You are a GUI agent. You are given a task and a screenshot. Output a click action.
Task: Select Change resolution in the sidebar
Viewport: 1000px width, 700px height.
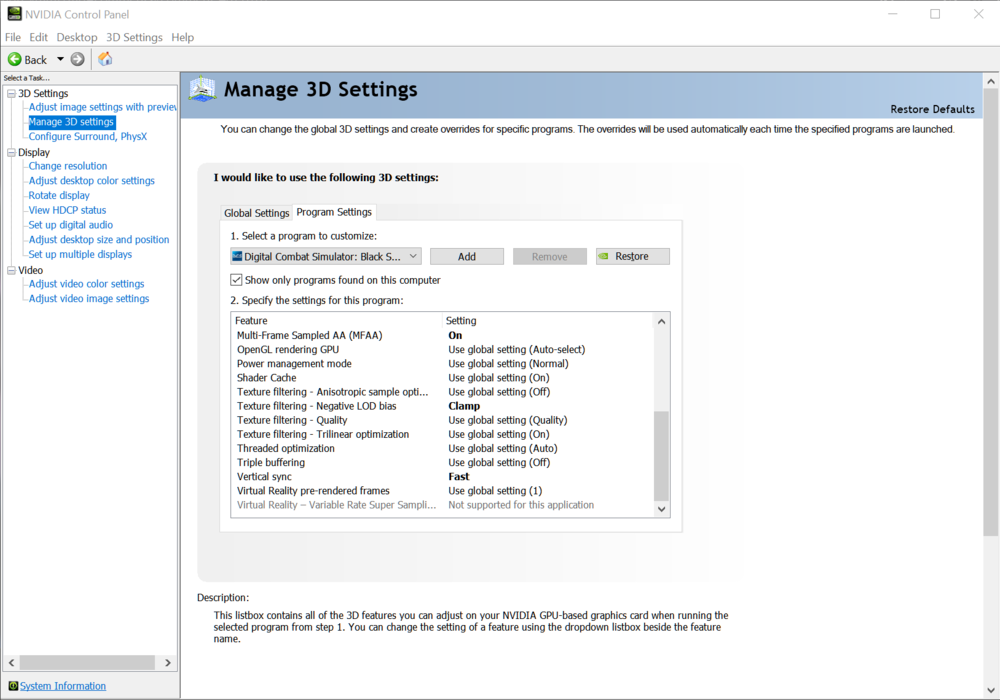(67, 165)
